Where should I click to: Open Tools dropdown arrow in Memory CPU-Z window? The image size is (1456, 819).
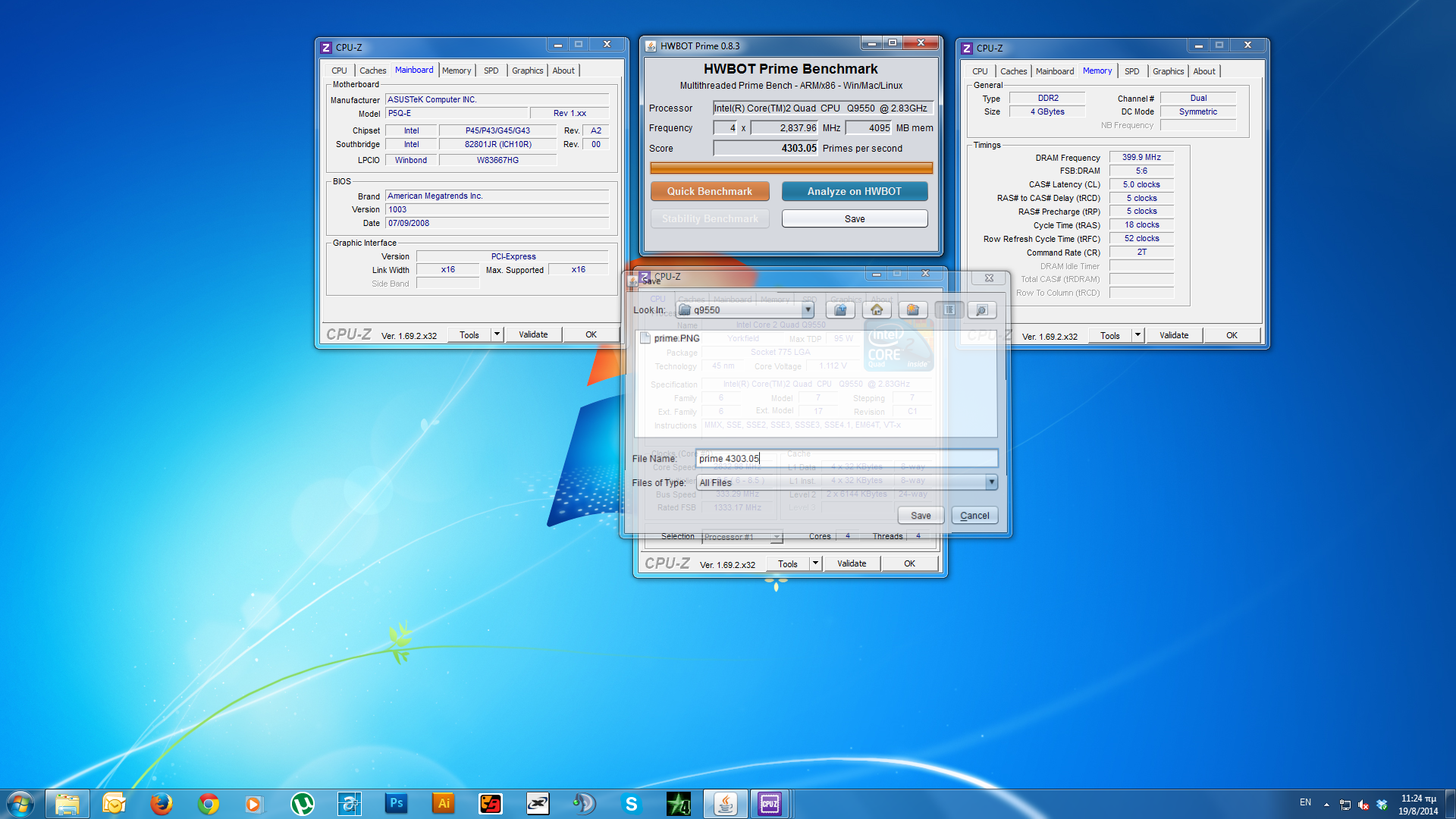tap(1137, 335)
